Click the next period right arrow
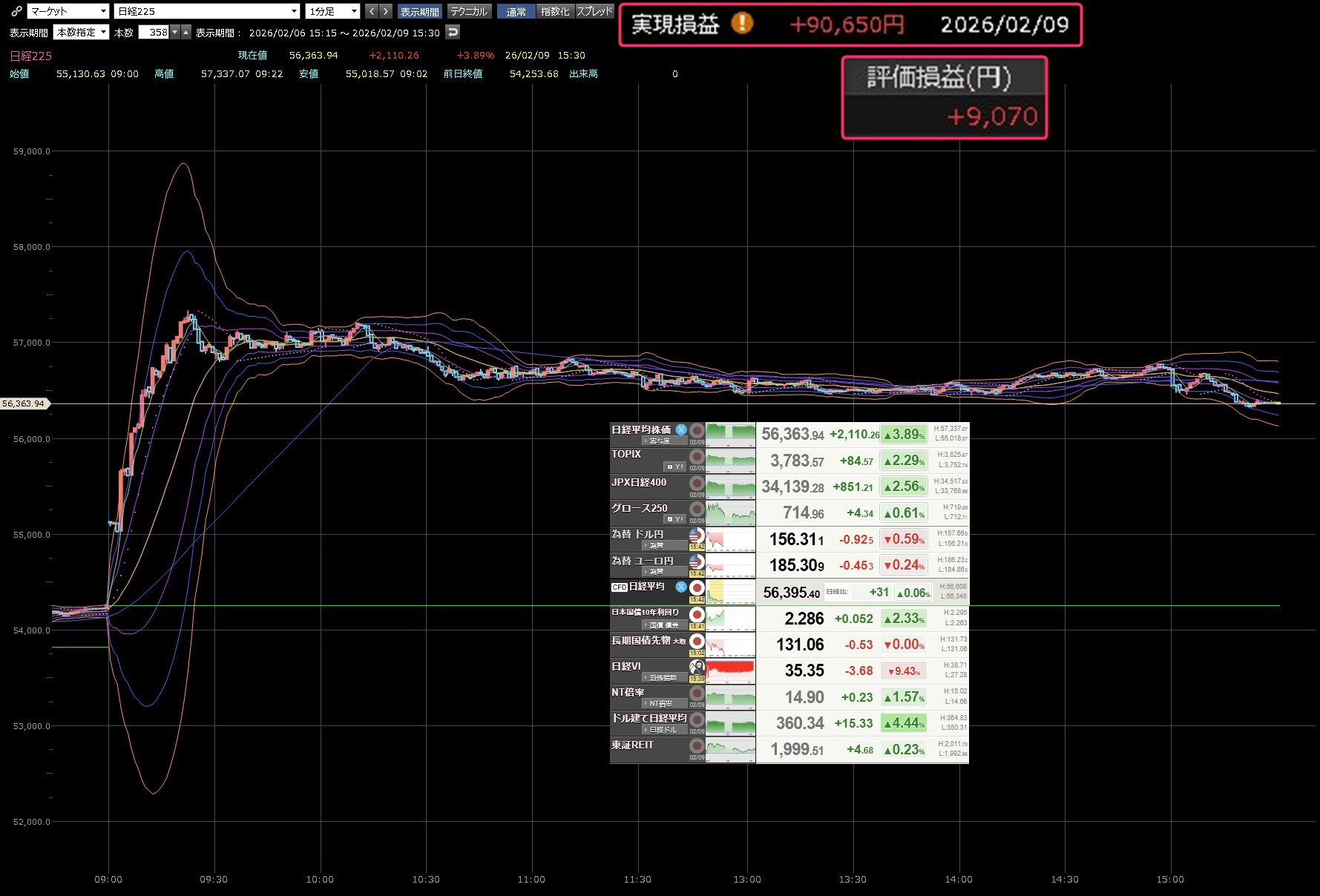The image size is (1320, 896). pos(386,11)
